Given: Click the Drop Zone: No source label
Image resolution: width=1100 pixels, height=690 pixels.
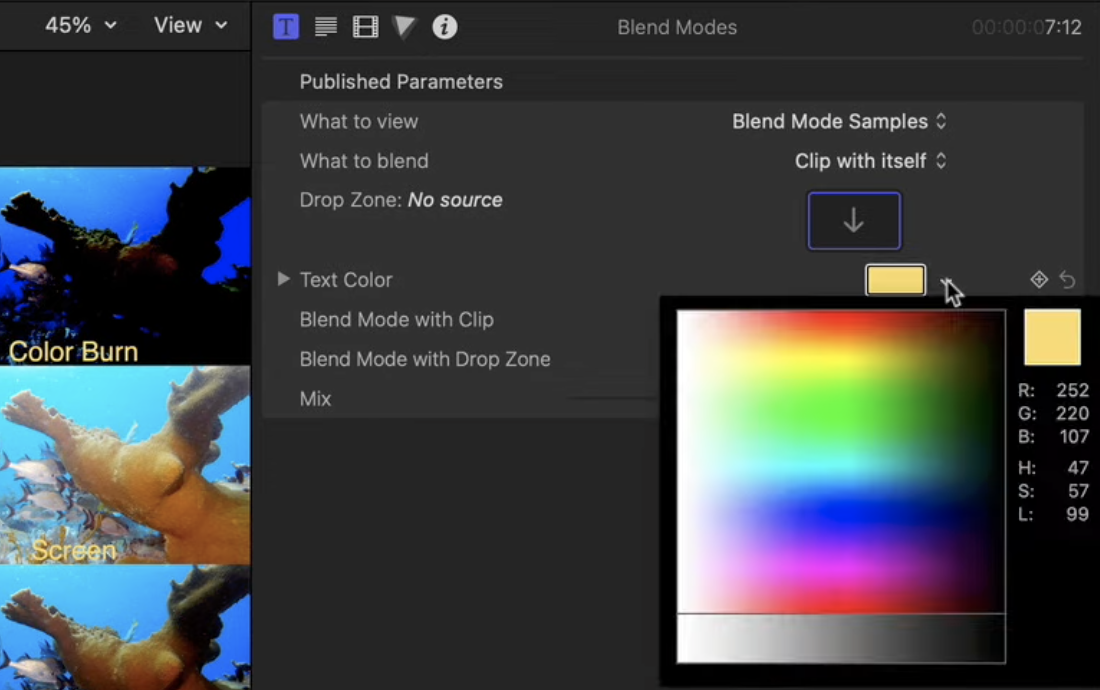Looking at the screenshot, I should click(x=401, y=201).
